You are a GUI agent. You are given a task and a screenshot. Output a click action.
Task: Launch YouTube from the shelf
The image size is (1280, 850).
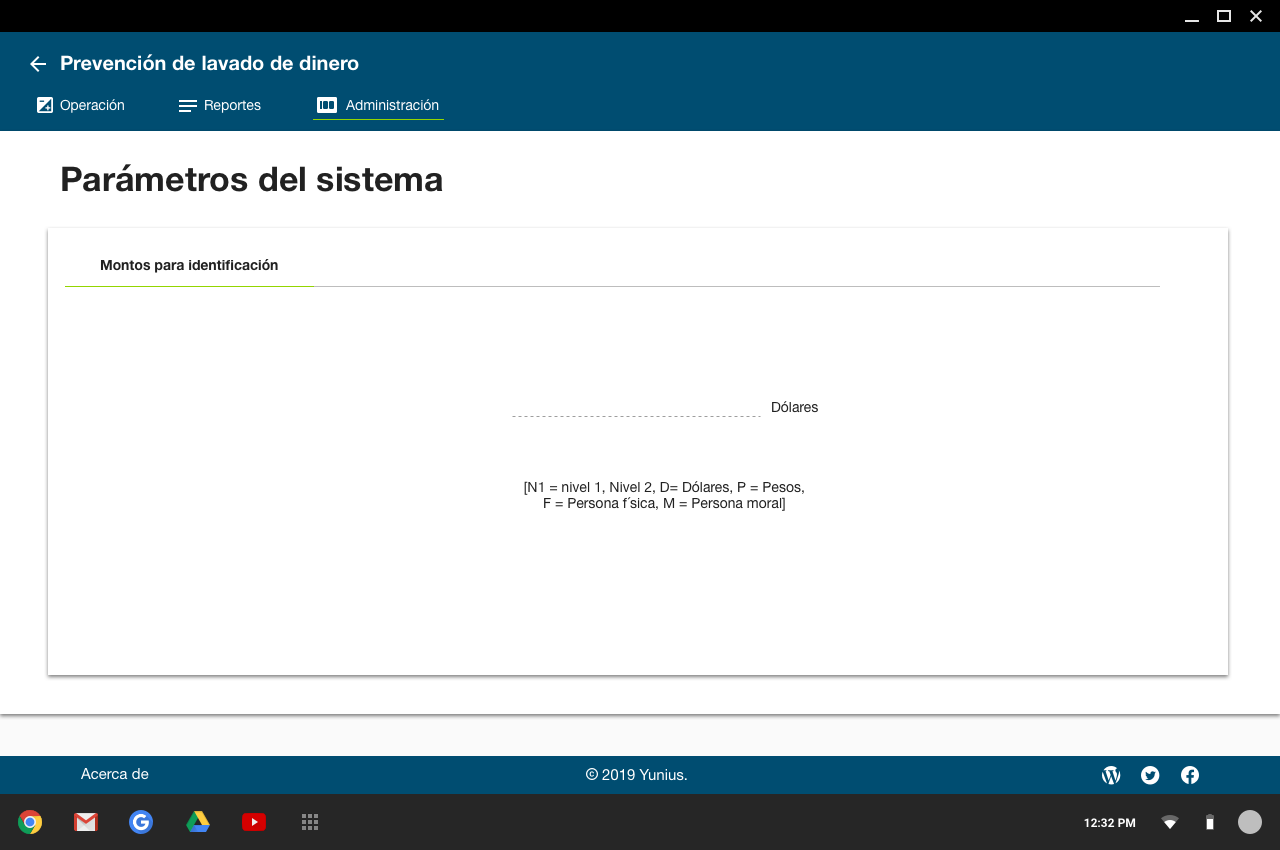(254, 822)
